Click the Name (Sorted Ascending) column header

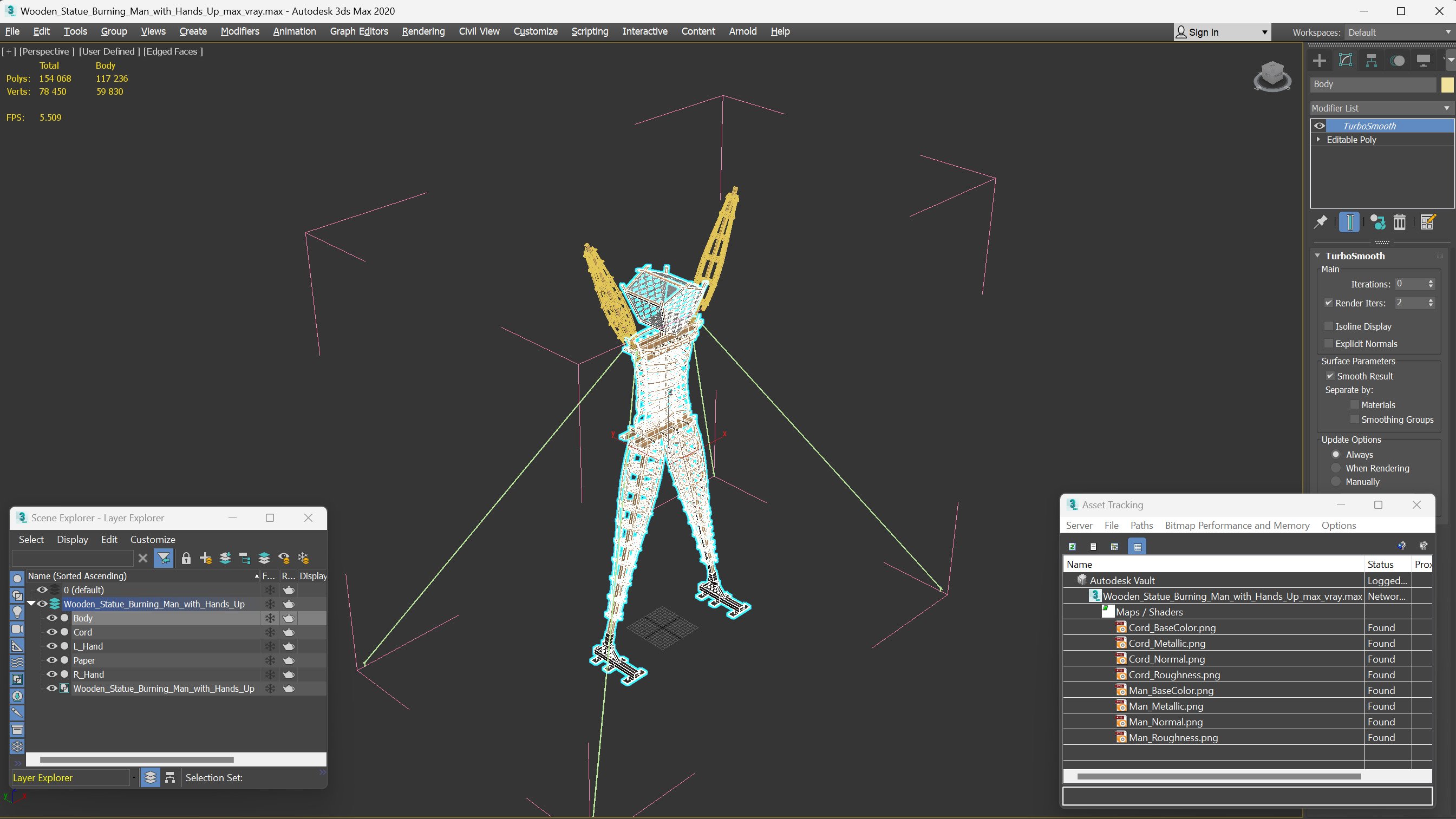point(142,576)
